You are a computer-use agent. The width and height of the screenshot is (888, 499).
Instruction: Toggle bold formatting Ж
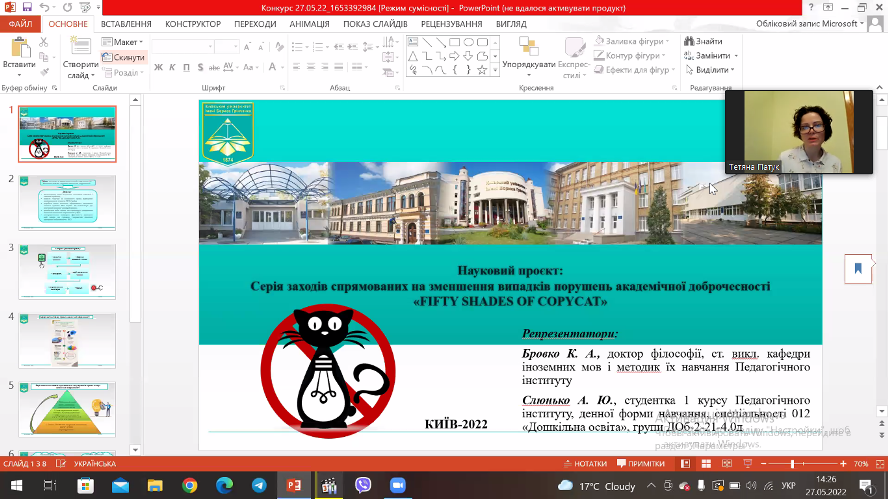[x=159, y=67]
